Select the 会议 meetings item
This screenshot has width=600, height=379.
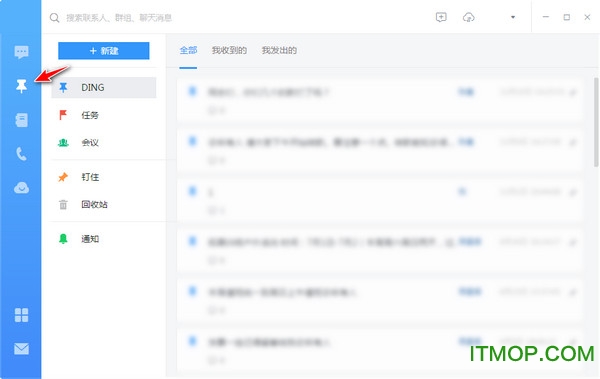[104, 142]
